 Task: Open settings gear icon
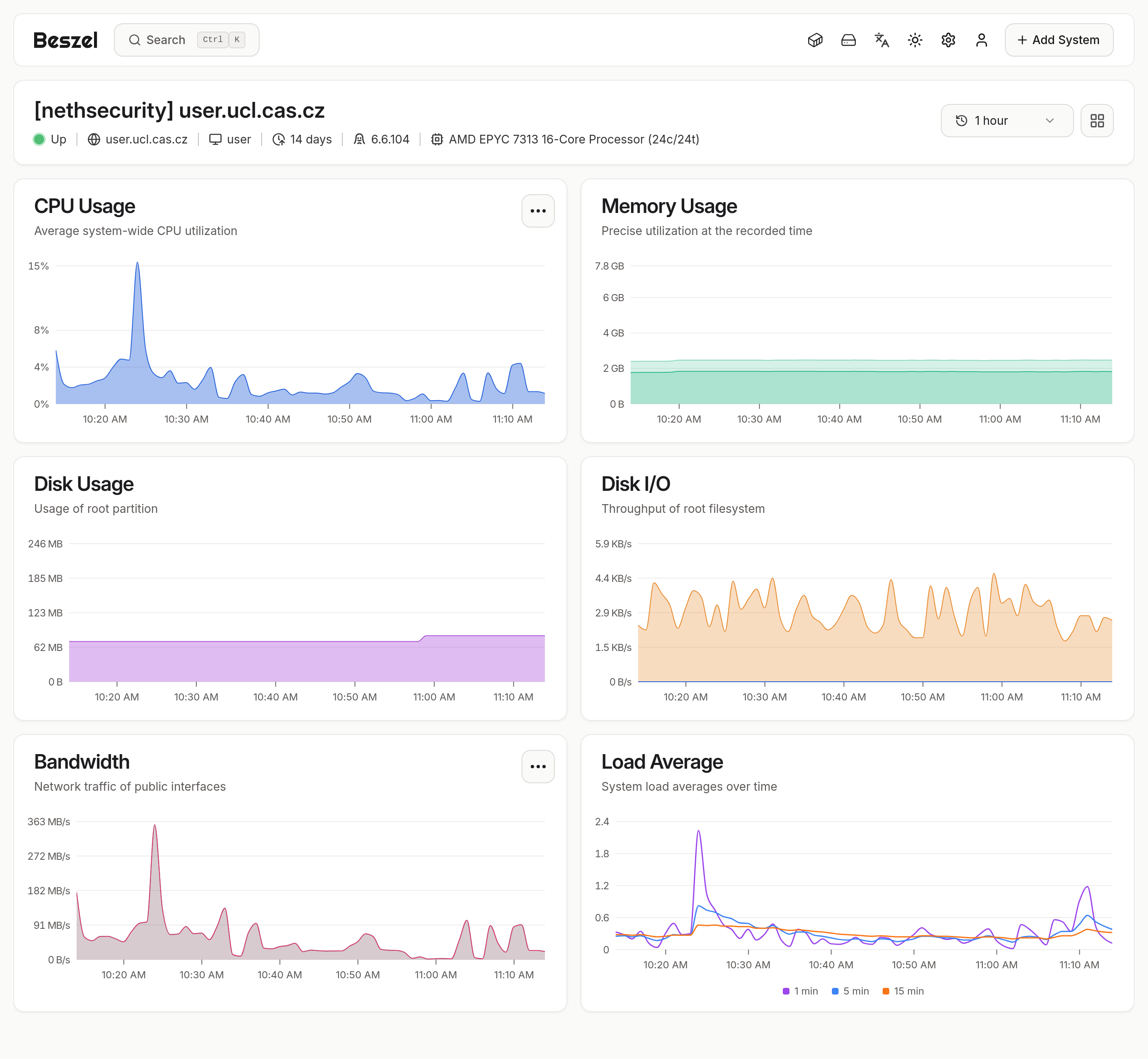point(948,40)
